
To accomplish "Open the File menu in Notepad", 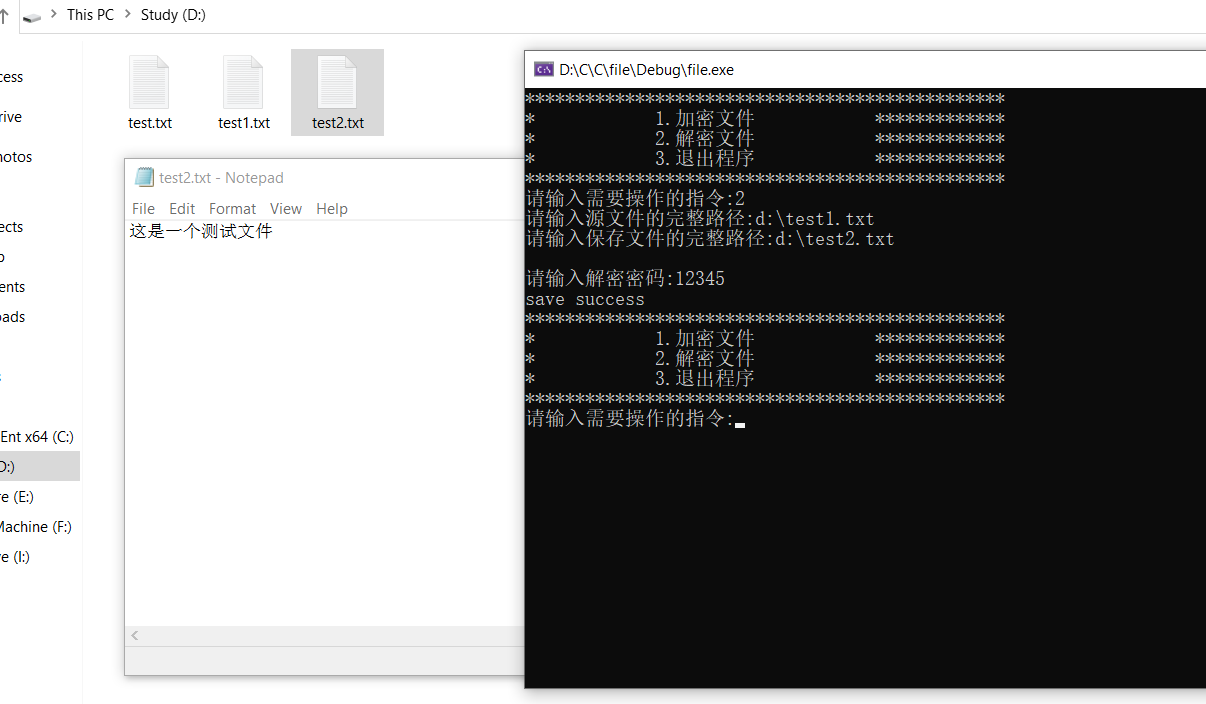I will click(x=143, y=208).
